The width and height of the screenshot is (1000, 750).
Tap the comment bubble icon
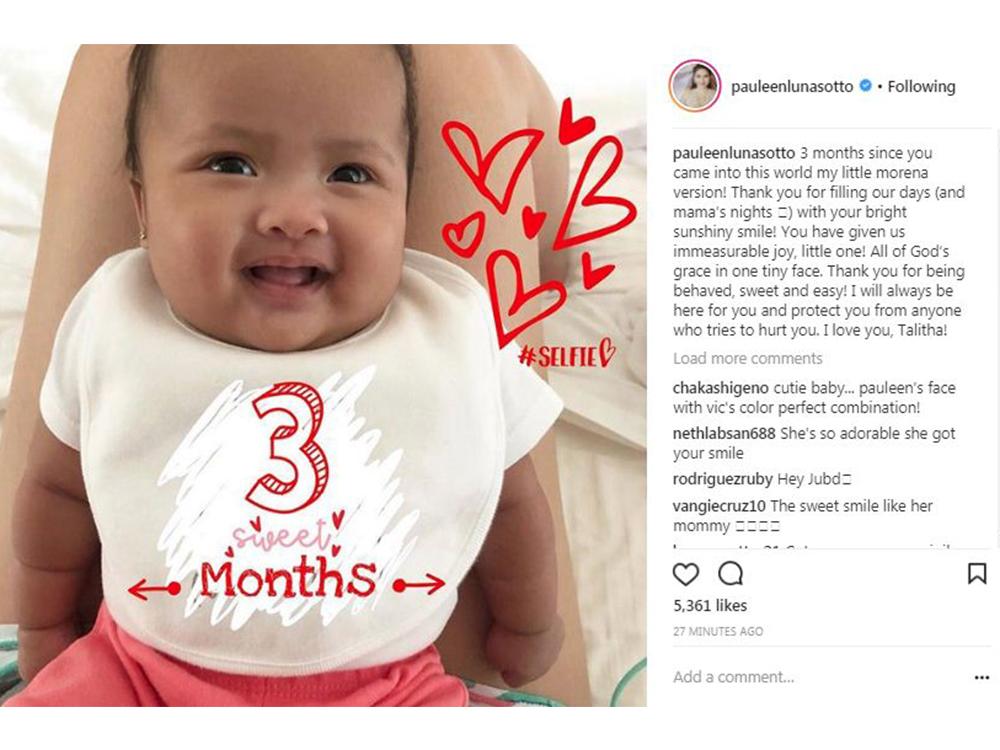click(730, 574)
